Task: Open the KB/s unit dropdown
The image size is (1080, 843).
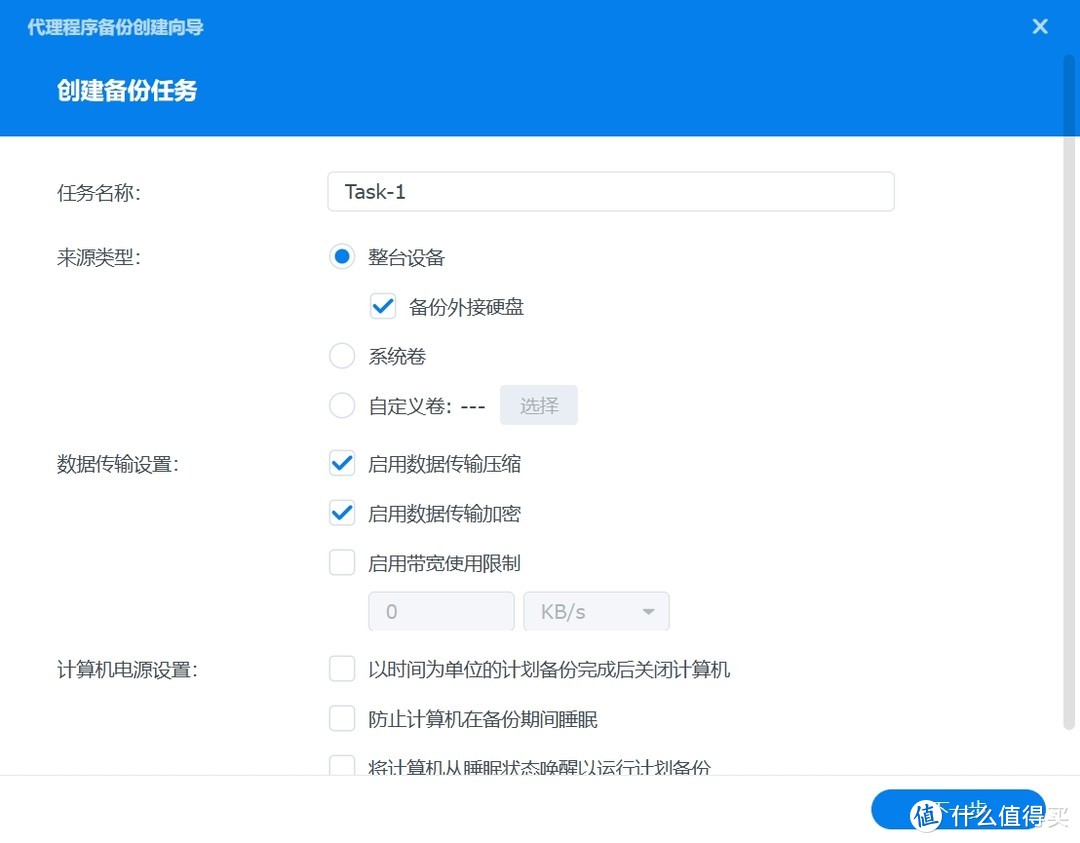Action: tap(596, 611)
